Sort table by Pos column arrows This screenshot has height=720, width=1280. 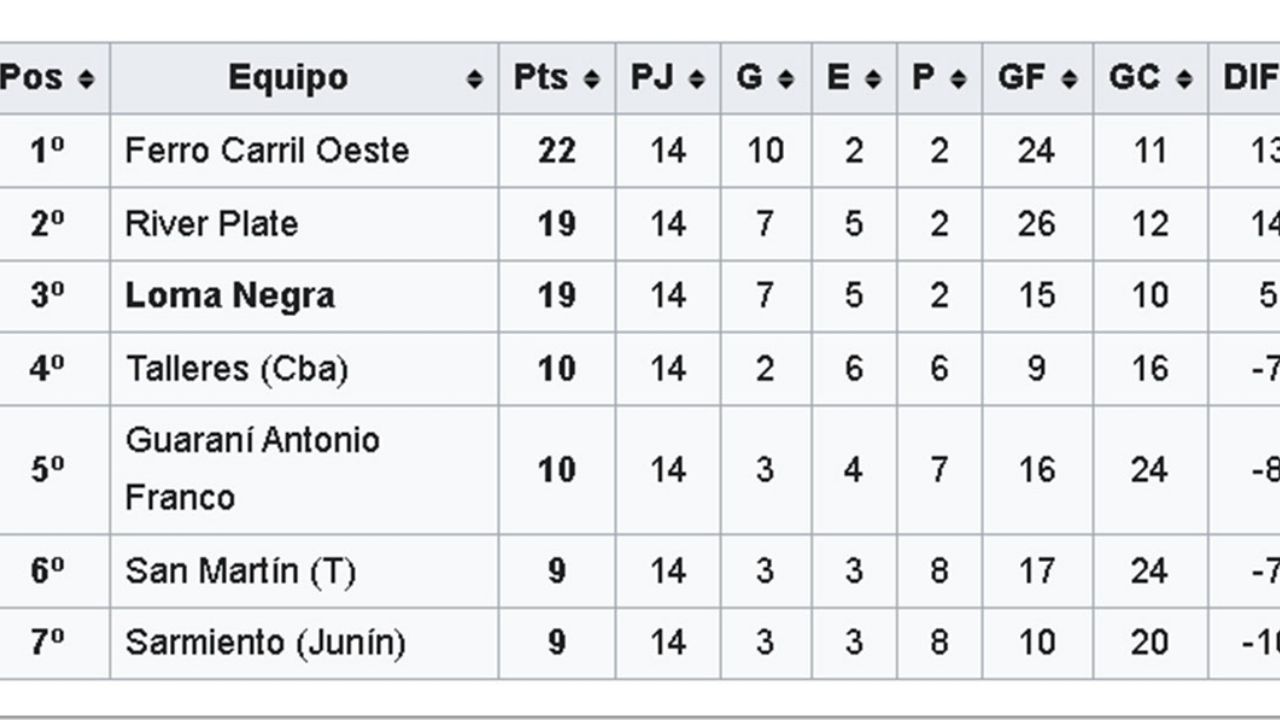click(86, 78)
